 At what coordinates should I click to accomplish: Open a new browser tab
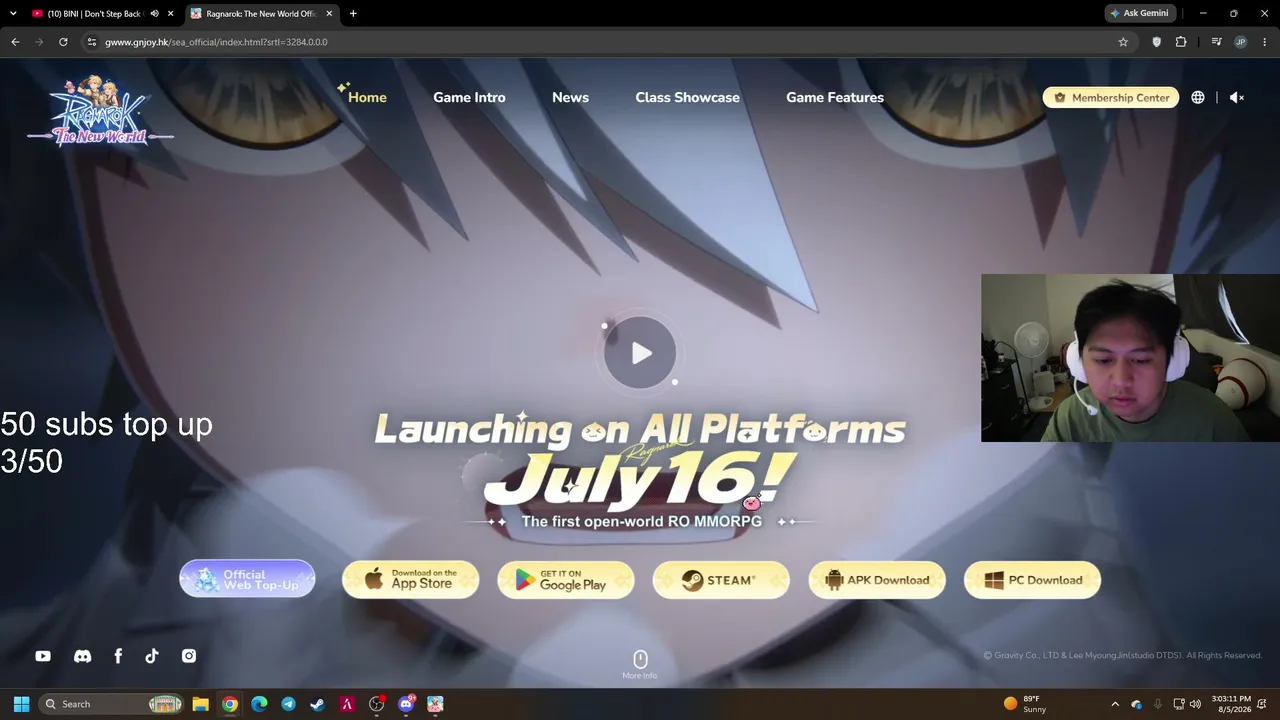[353, 14]
